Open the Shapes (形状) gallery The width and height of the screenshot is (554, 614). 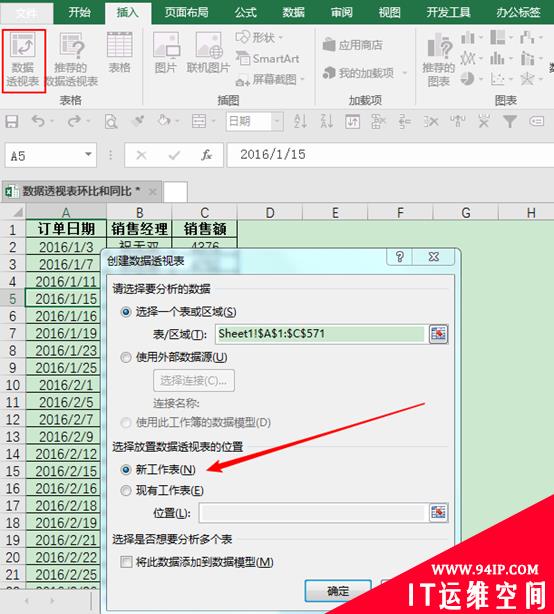point(259,38)
